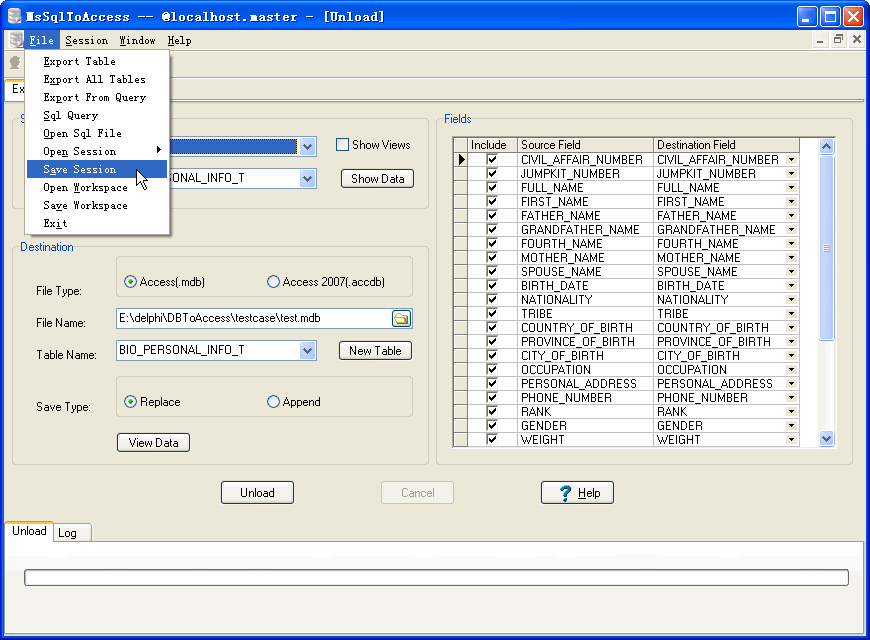
Task: Switch to the bottom Unload tab
Action: 29,531
